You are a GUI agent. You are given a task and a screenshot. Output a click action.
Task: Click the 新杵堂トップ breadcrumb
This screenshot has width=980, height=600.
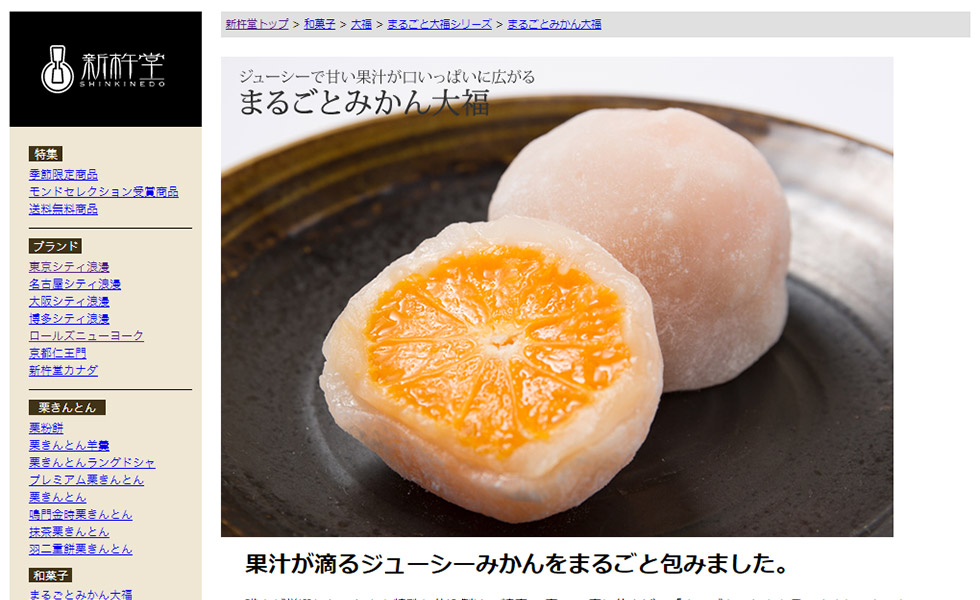[257, 24]
